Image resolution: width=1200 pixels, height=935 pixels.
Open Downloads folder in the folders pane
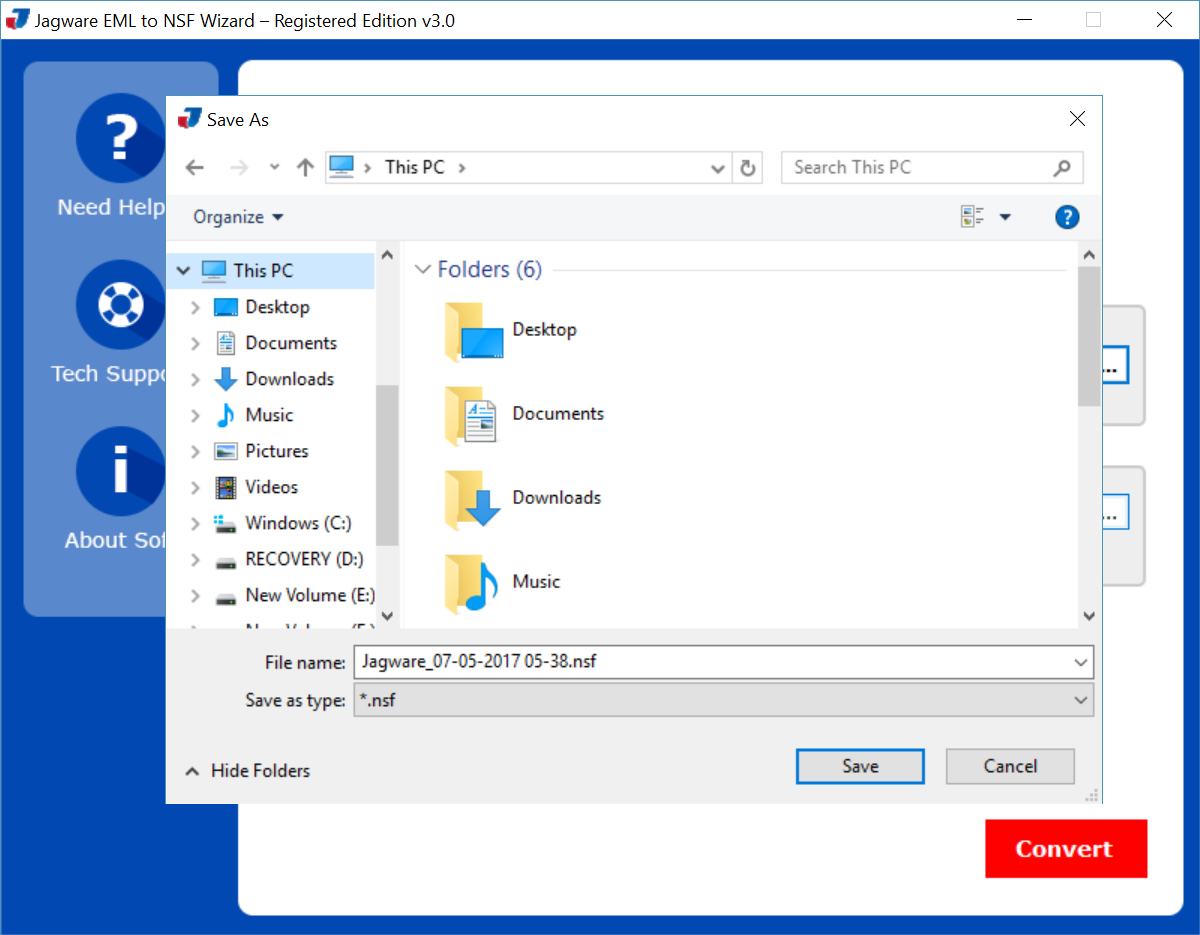[524, 499]
